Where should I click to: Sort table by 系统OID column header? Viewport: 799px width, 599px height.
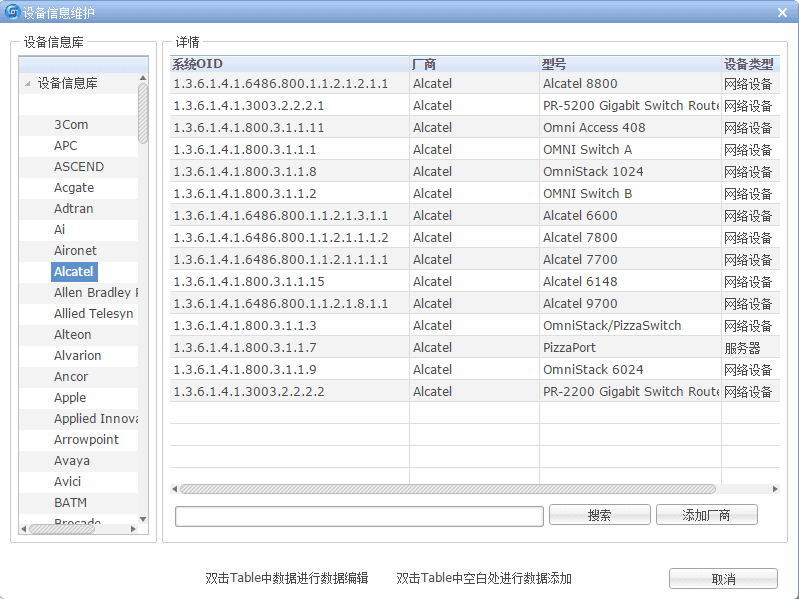click(289, 64)
